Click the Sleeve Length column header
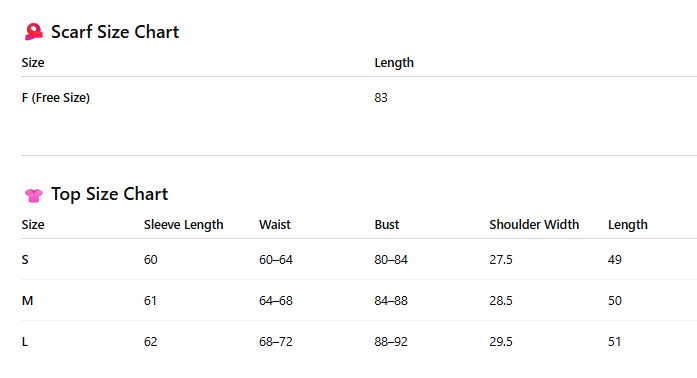697x378 pixels. click(x=183, y=225)
